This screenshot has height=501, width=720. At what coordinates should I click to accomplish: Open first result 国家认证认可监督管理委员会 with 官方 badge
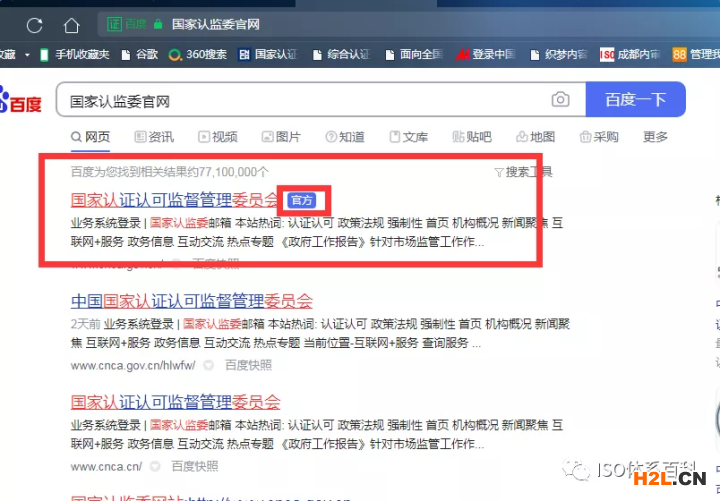tap(175, 200)
